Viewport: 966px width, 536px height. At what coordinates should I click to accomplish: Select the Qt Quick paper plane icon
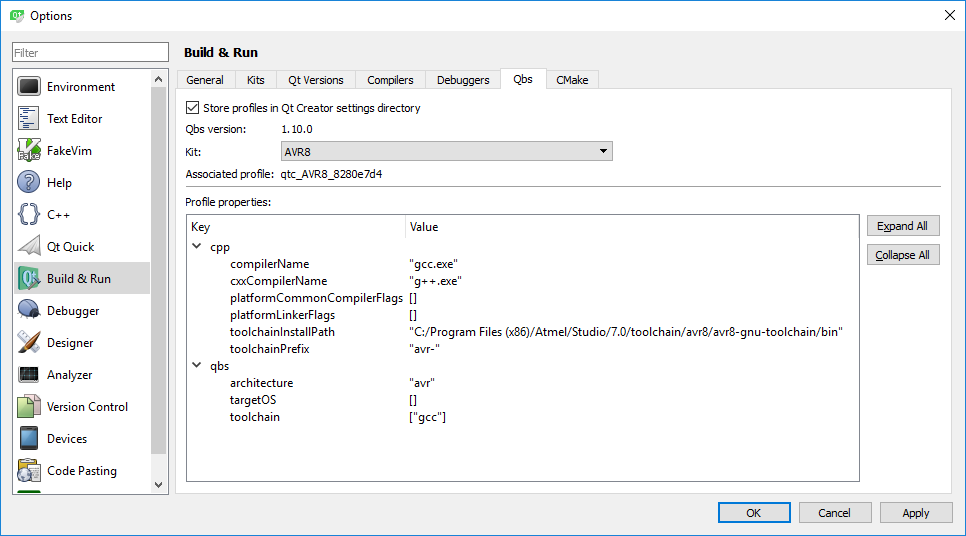coord(29,247)
